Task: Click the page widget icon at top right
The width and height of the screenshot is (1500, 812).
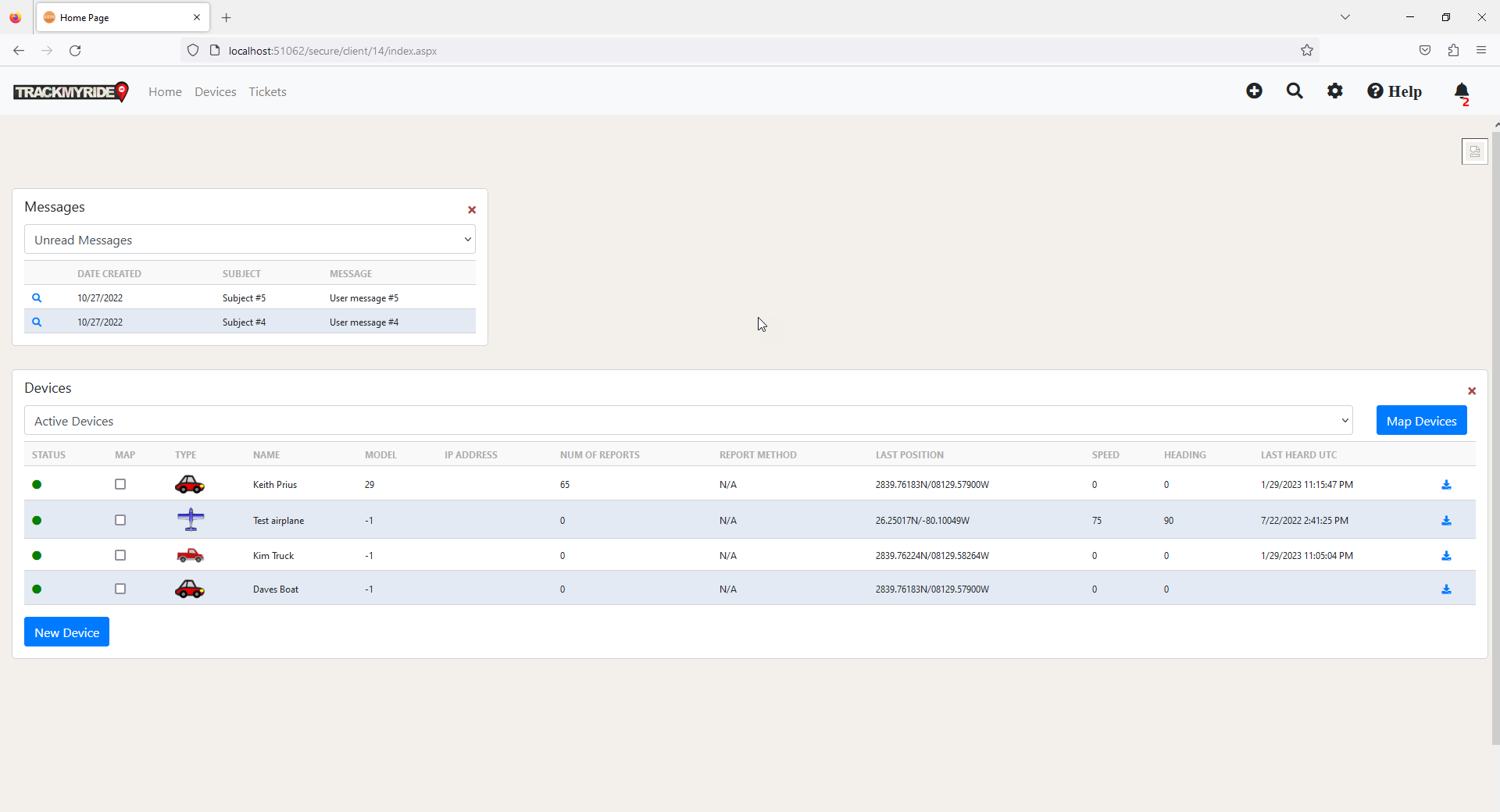Action: click(x=1474, y=151)
